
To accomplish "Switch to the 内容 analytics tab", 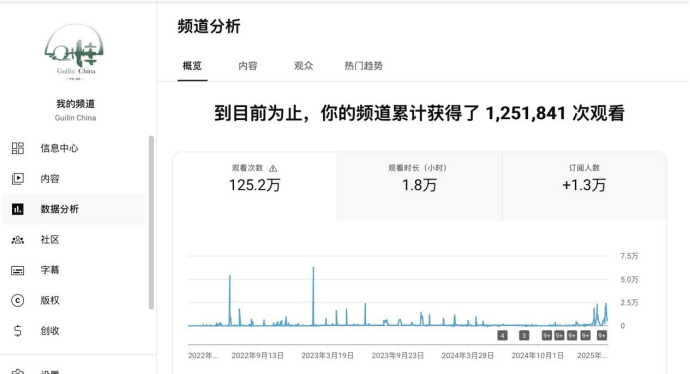I will 248,66.
